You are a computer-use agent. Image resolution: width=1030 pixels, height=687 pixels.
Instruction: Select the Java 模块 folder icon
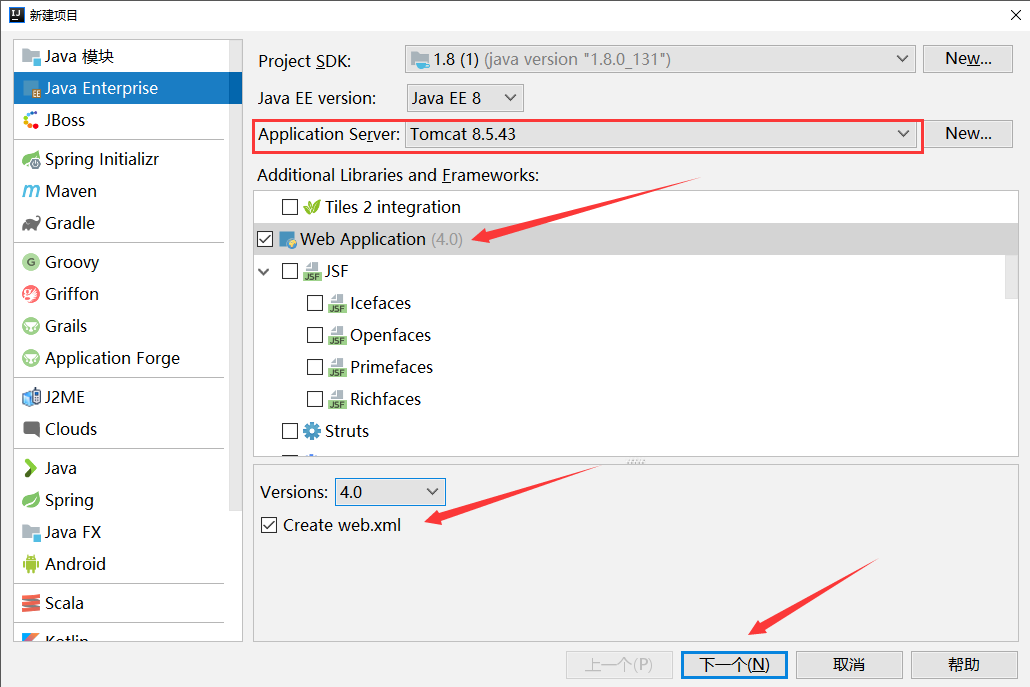coord(31,56)
